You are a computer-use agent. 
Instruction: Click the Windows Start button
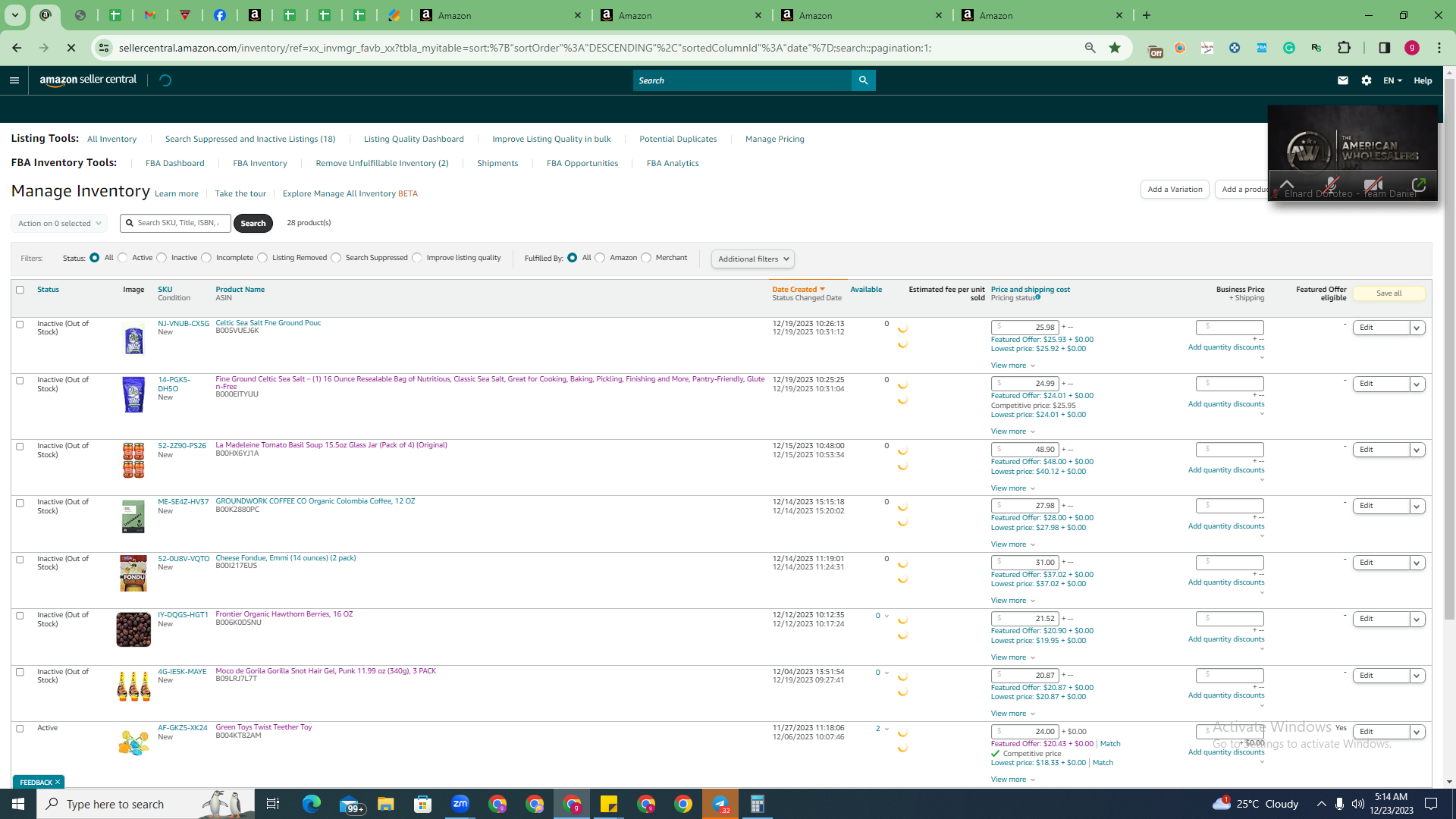click(x=18, y=804)
